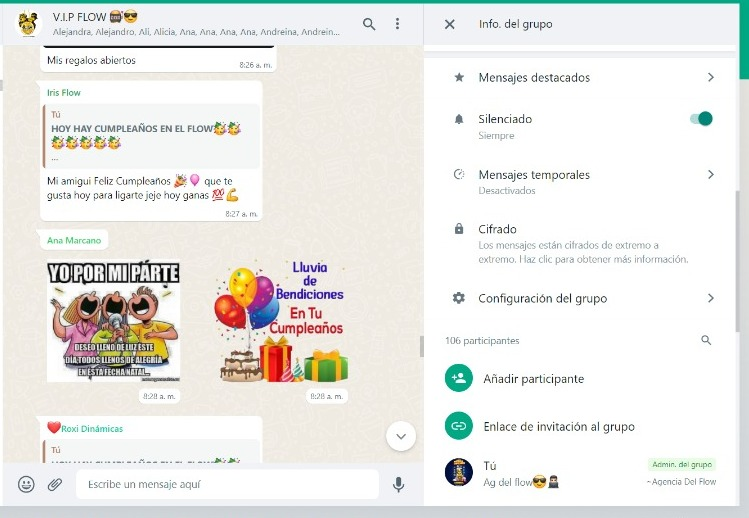The height and width of the screenshot is (518, 749).
Task: Open your own participant avatar
Action: pos(459,472)
